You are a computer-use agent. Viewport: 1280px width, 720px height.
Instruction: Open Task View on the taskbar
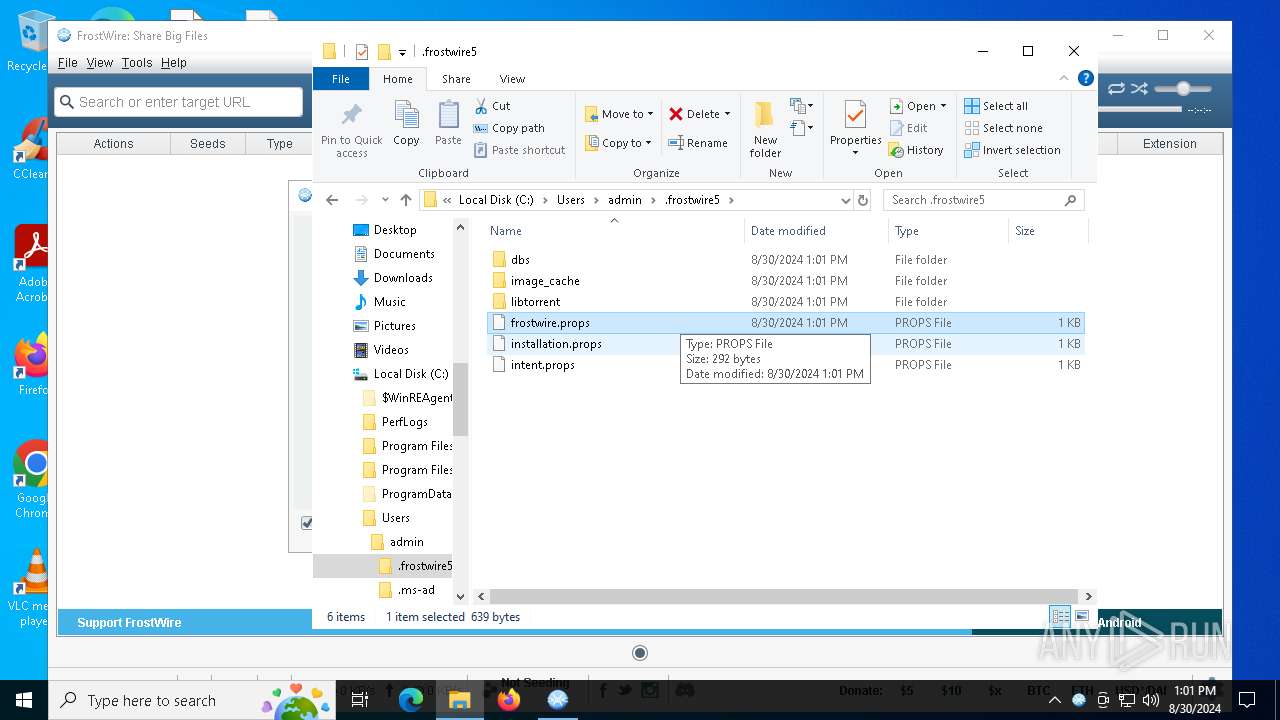361,700
